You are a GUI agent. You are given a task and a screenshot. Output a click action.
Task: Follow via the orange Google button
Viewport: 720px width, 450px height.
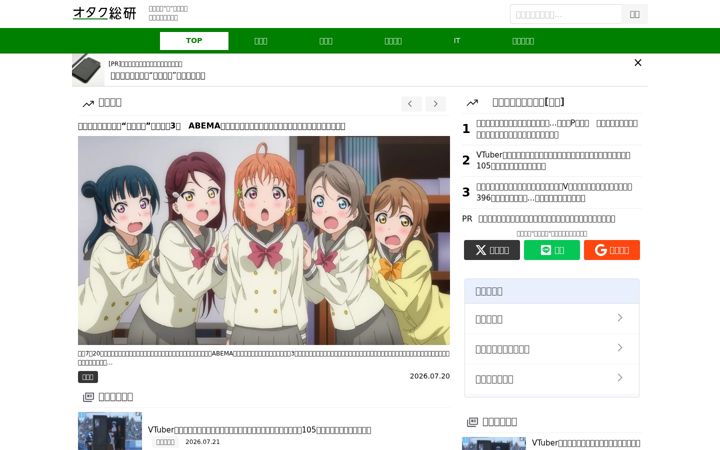(x=612, y=250)
